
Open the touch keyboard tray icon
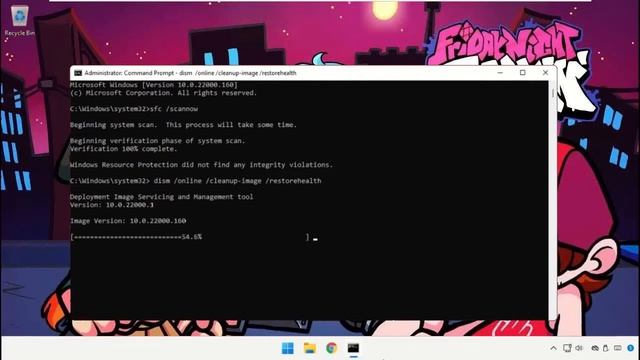coord(618,348)
